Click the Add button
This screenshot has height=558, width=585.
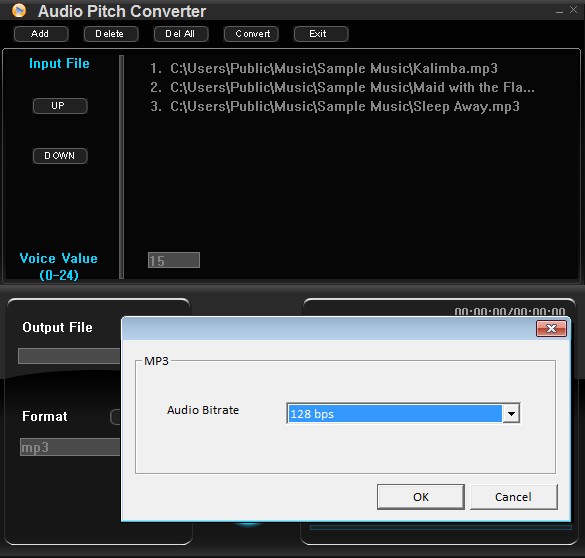(x=41, y=34)
